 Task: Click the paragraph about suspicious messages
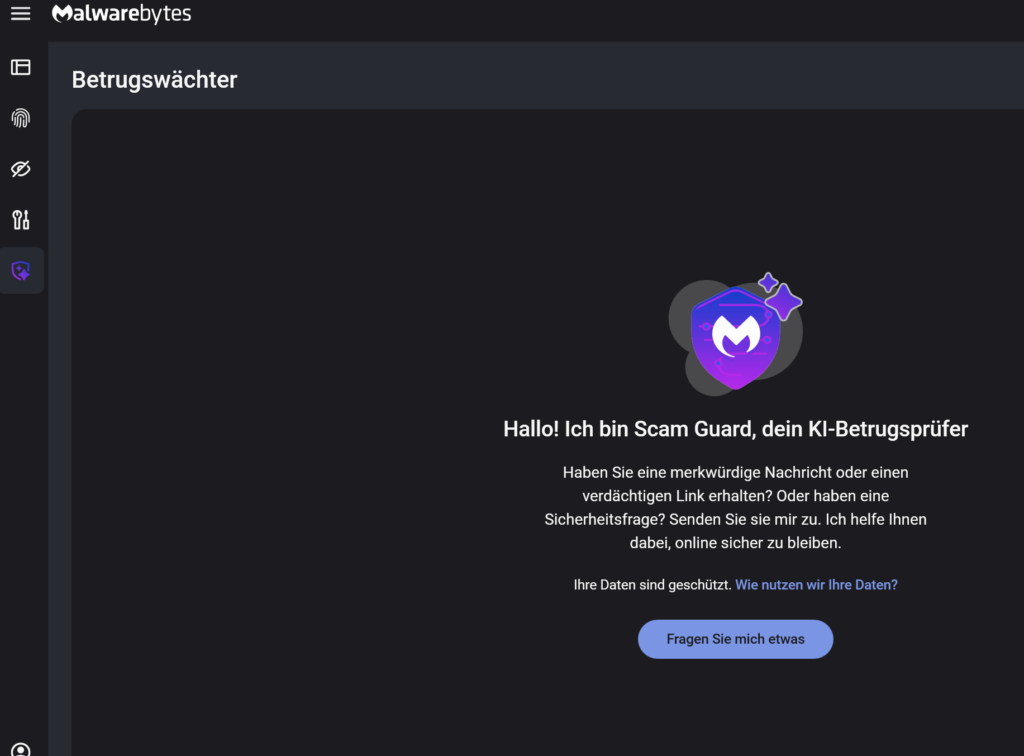coord(735,507)
